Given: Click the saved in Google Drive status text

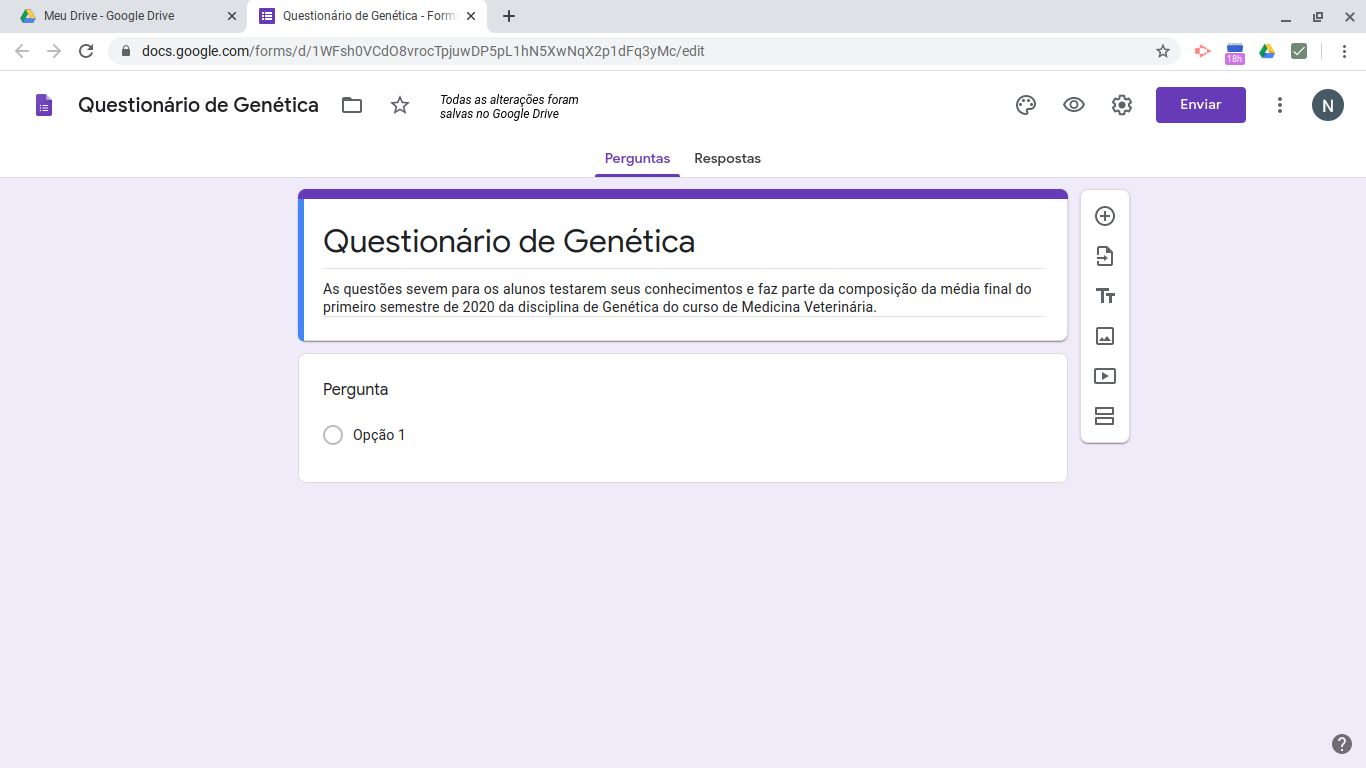Looking at the screenshot, I should pos(509,107).
